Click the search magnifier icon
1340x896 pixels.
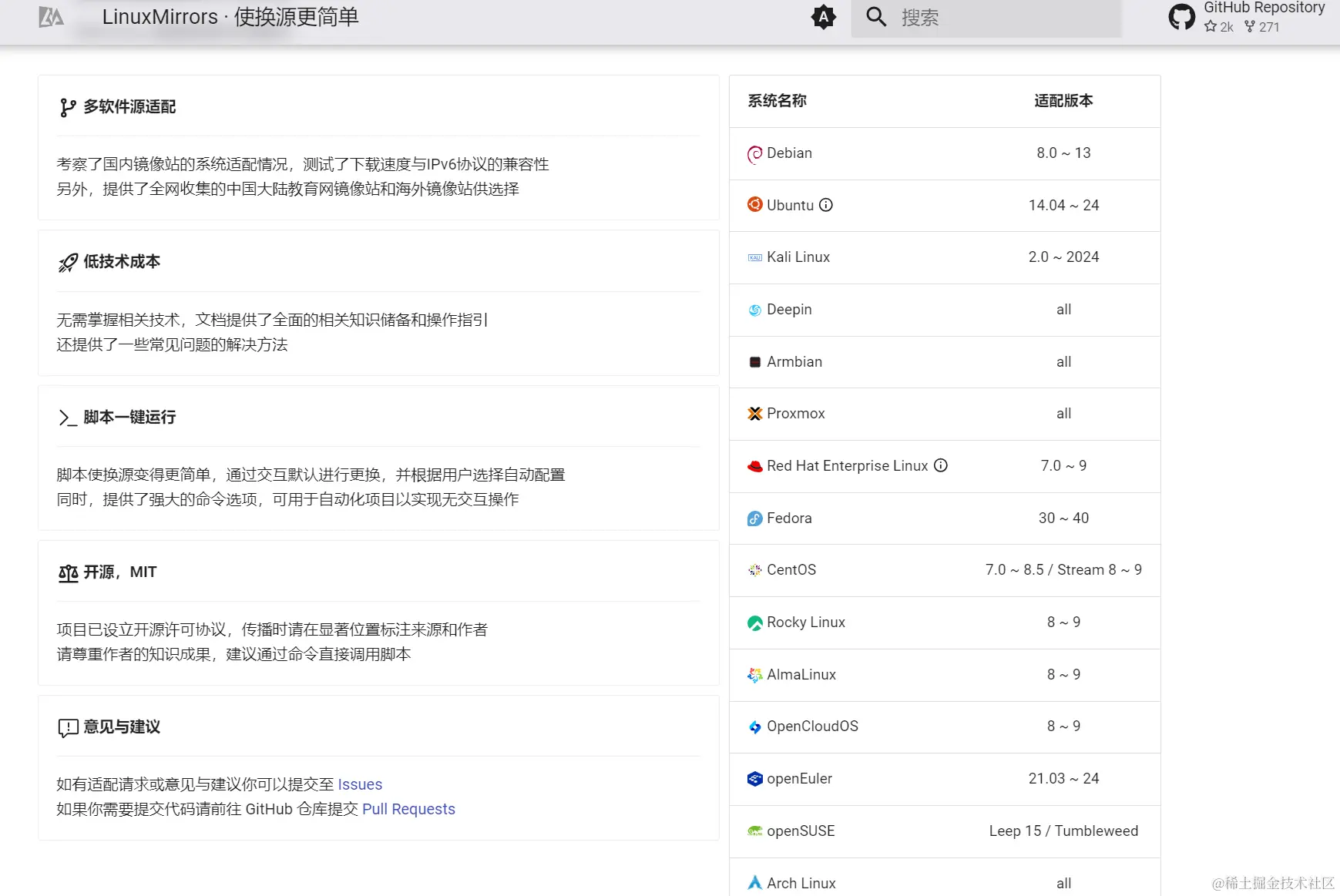tap(876, 17)
